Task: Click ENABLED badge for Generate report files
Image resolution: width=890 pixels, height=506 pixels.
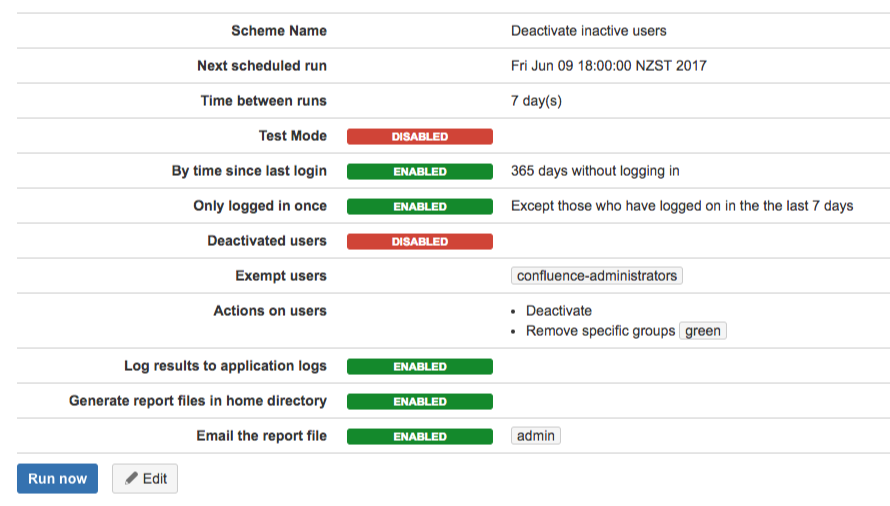Action: tap(420, 402)
